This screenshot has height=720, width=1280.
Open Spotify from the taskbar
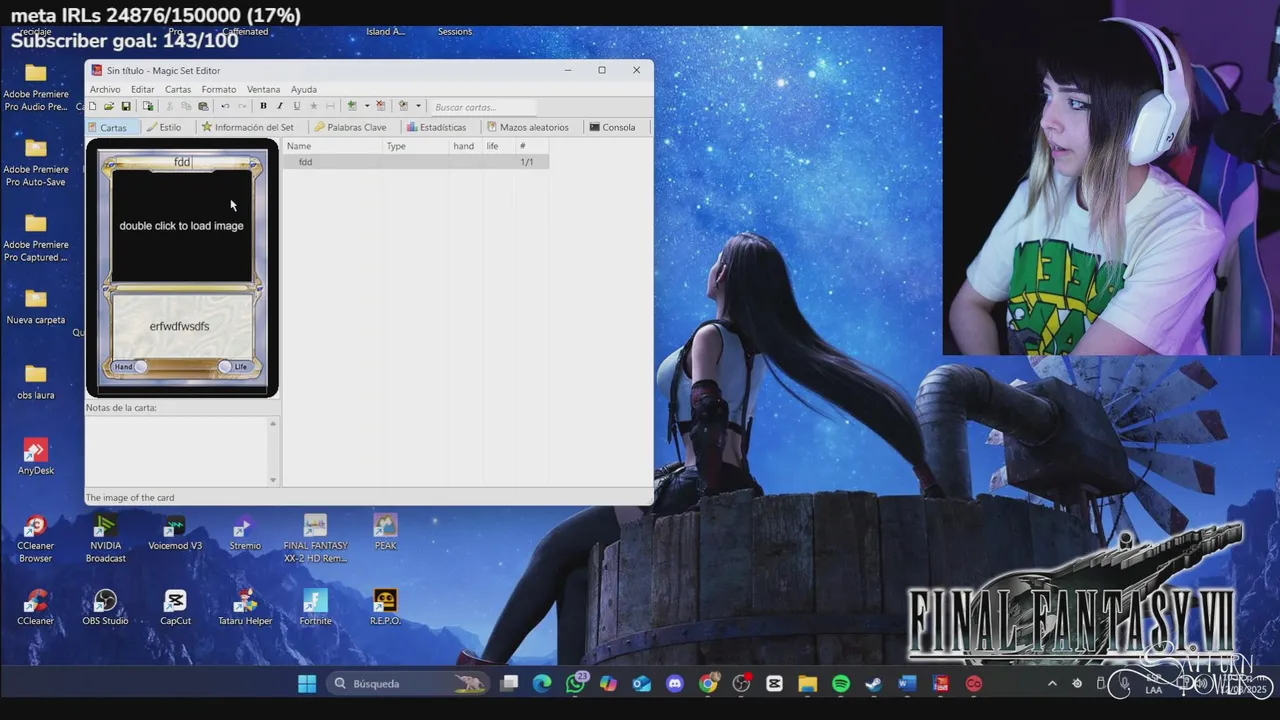coord(841,684)
